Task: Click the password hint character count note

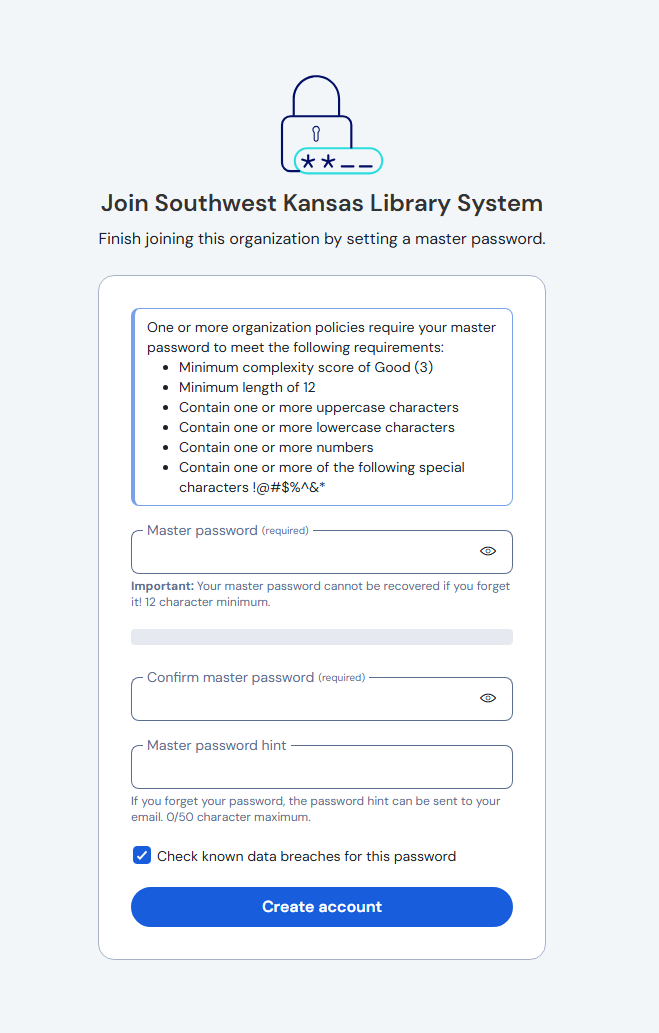Action: click(316, 809)
